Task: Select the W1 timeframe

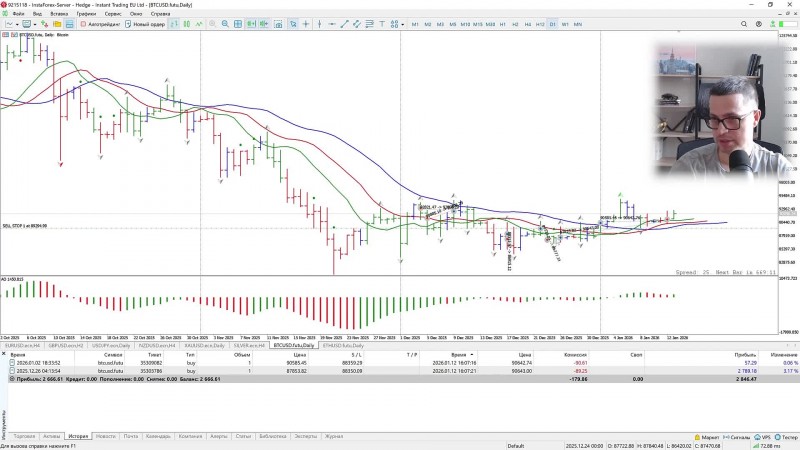Action: tap(565, 24)
